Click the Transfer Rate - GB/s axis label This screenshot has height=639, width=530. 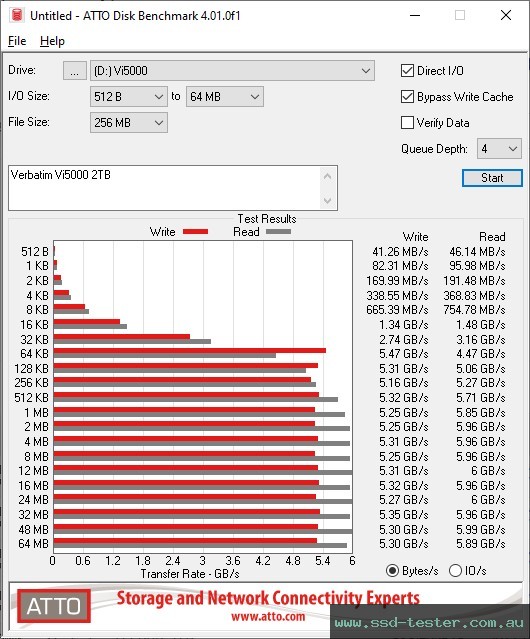[x=190, y=574]
